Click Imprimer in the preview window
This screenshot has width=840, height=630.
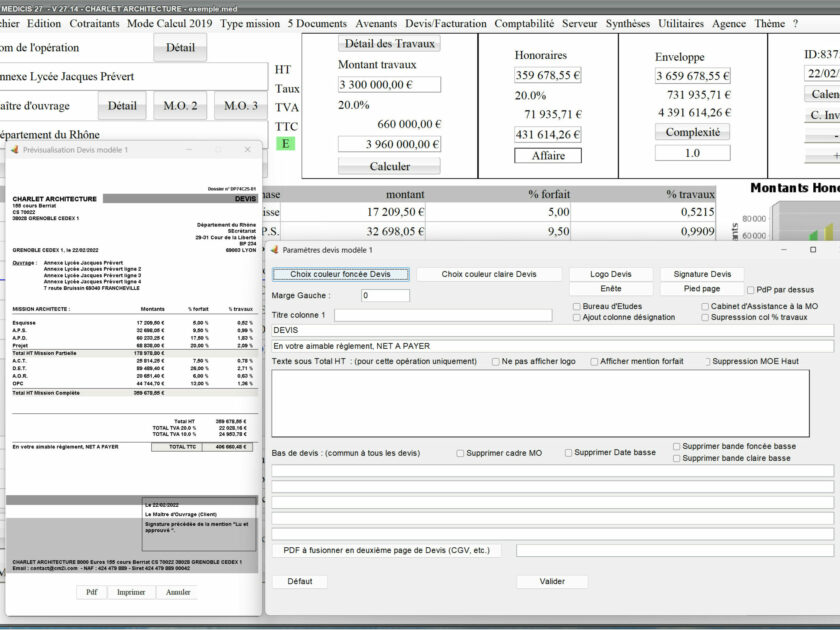[x=130, y=592]
